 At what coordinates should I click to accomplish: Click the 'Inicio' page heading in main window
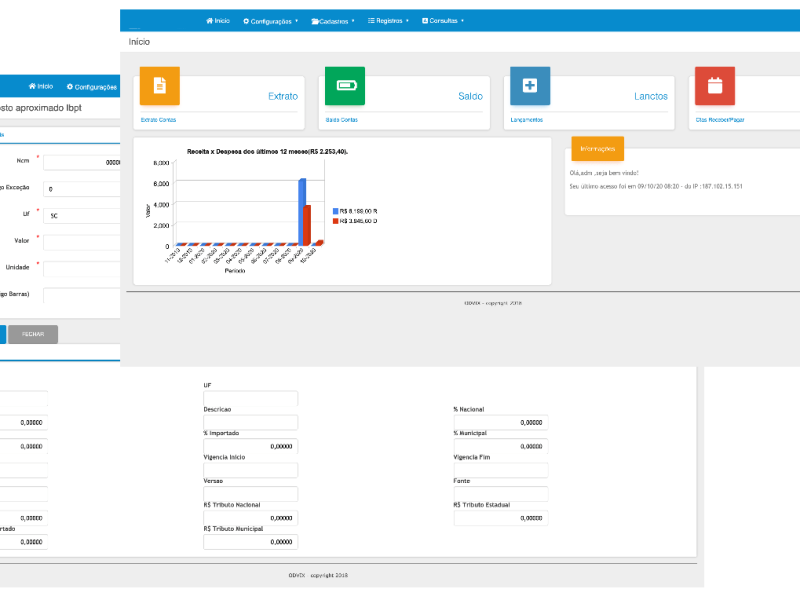[139, 42]
